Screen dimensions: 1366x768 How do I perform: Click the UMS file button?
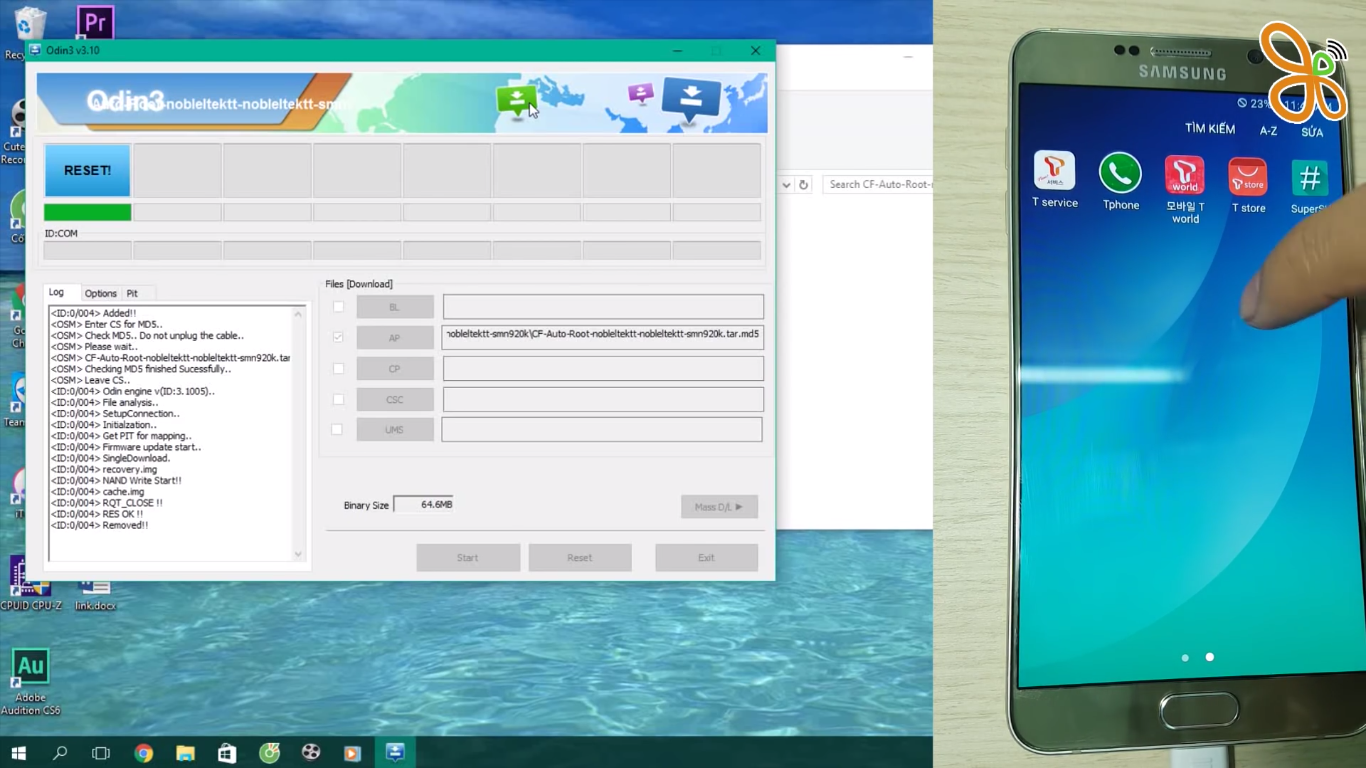(x=395, y=429)
